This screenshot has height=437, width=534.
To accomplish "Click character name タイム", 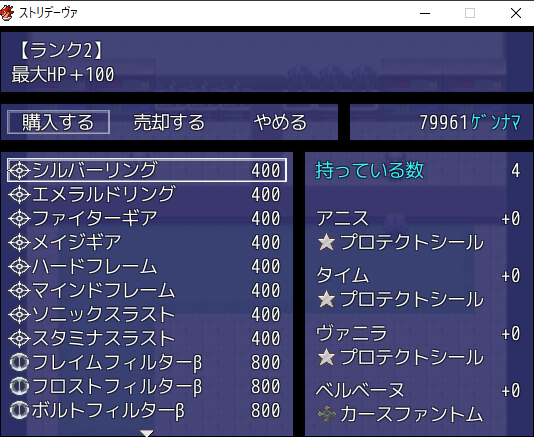I will pyautogui.click(x=342, y=276).
